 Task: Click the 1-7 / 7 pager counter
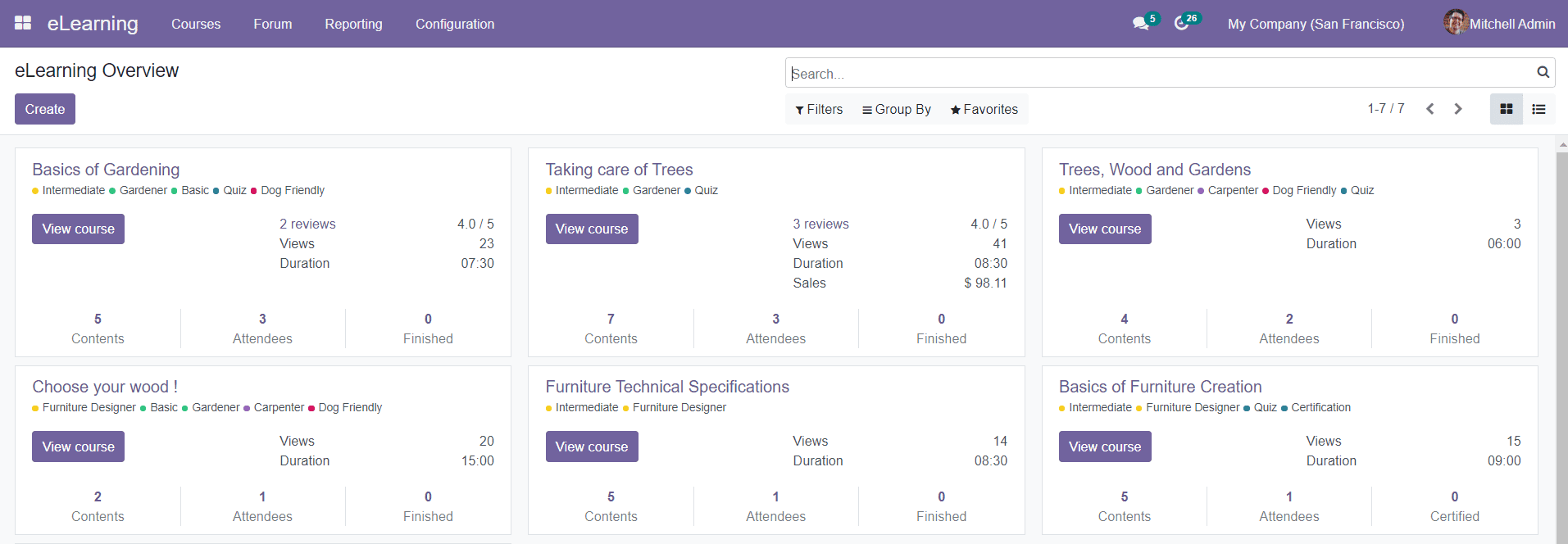pos(1385,109)
